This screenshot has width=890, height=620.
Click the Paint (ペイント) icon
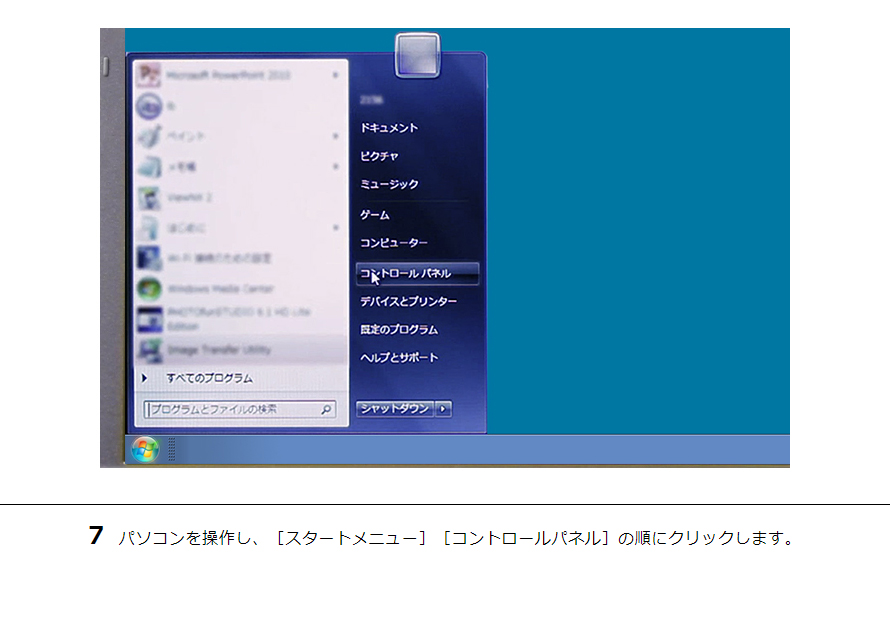[149, 136]
